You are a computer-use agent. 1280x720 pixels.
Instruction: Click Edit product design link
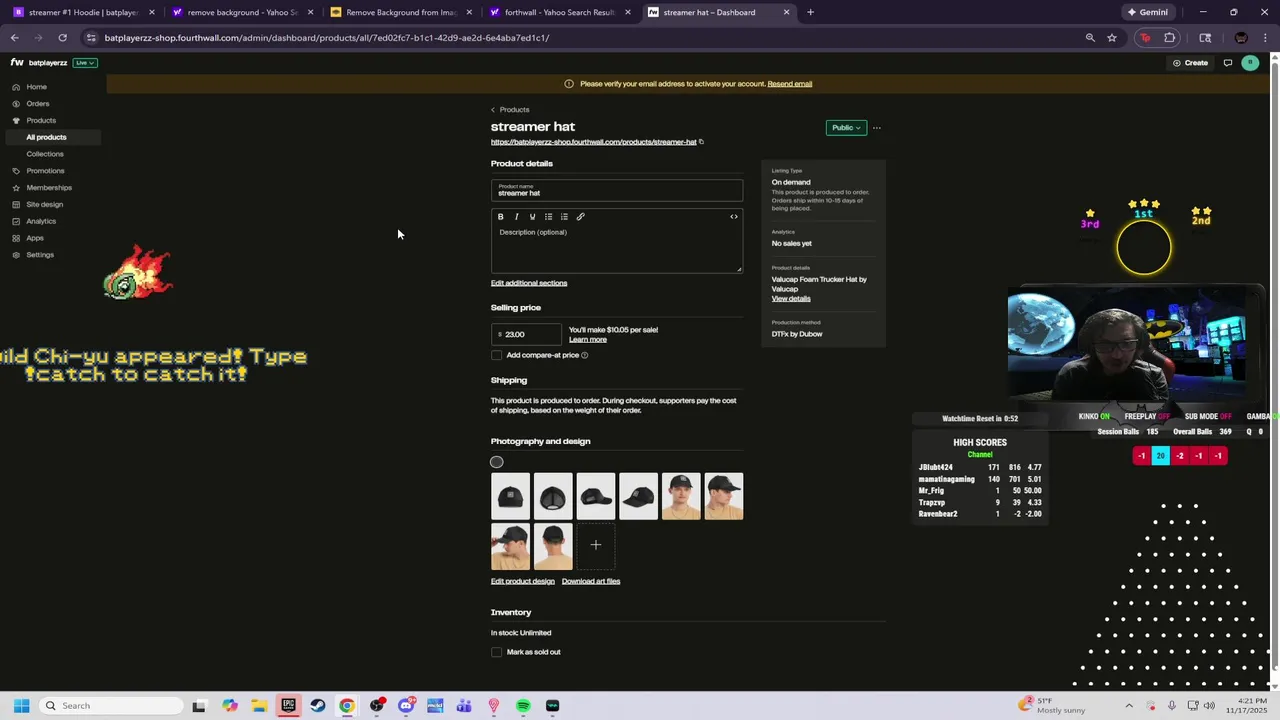pyautogui.click(x=522, y=581)
